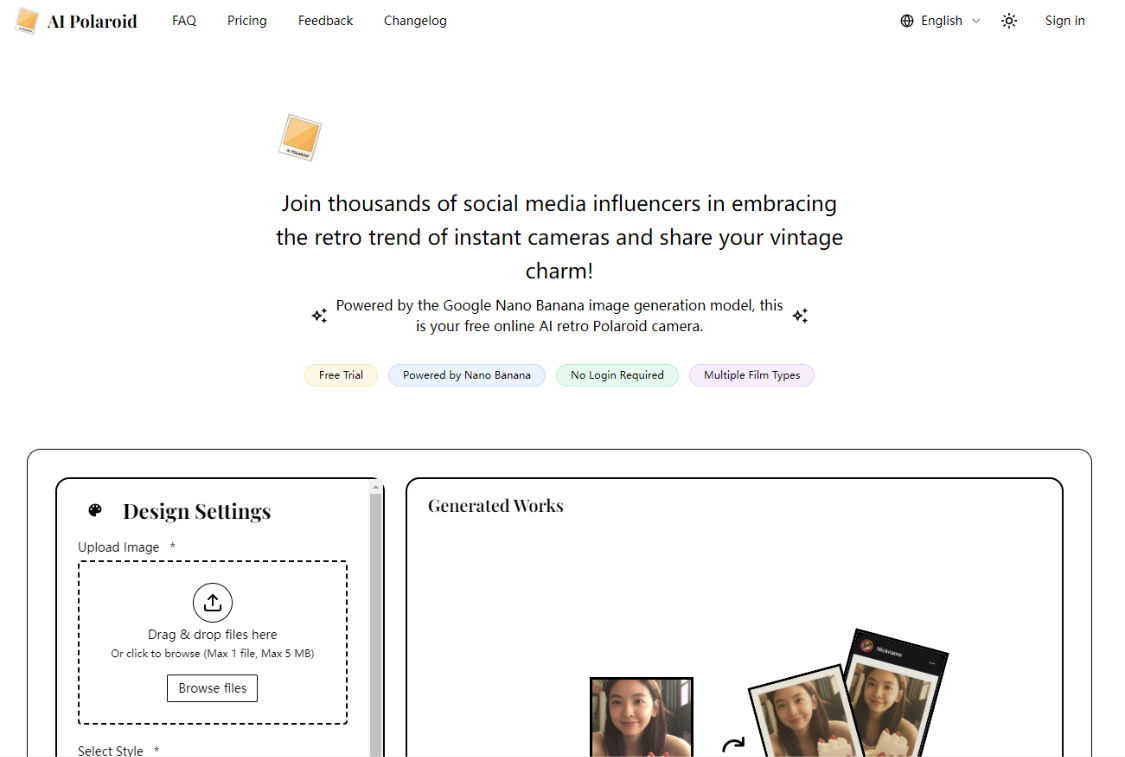Click the Free Trial badge
Image resolution: width=1125 pixels, height=757 pixels.
coord(340,375)
